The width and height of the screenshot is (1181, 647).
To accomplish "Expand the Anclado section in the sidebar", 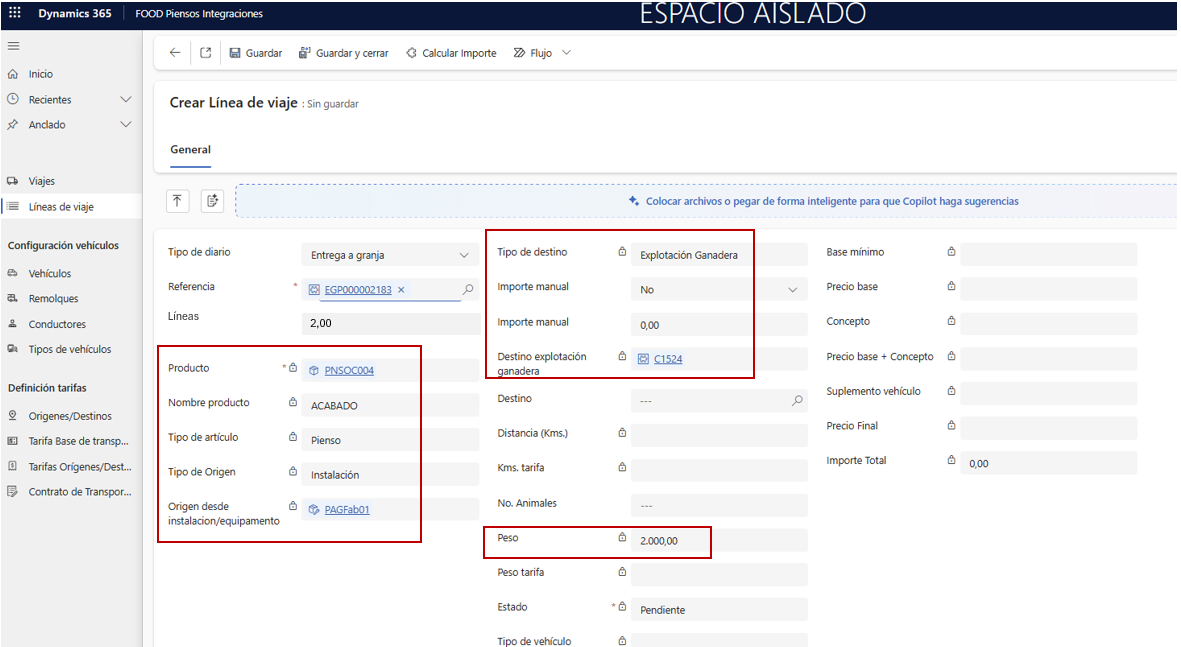I will [125, 125].
